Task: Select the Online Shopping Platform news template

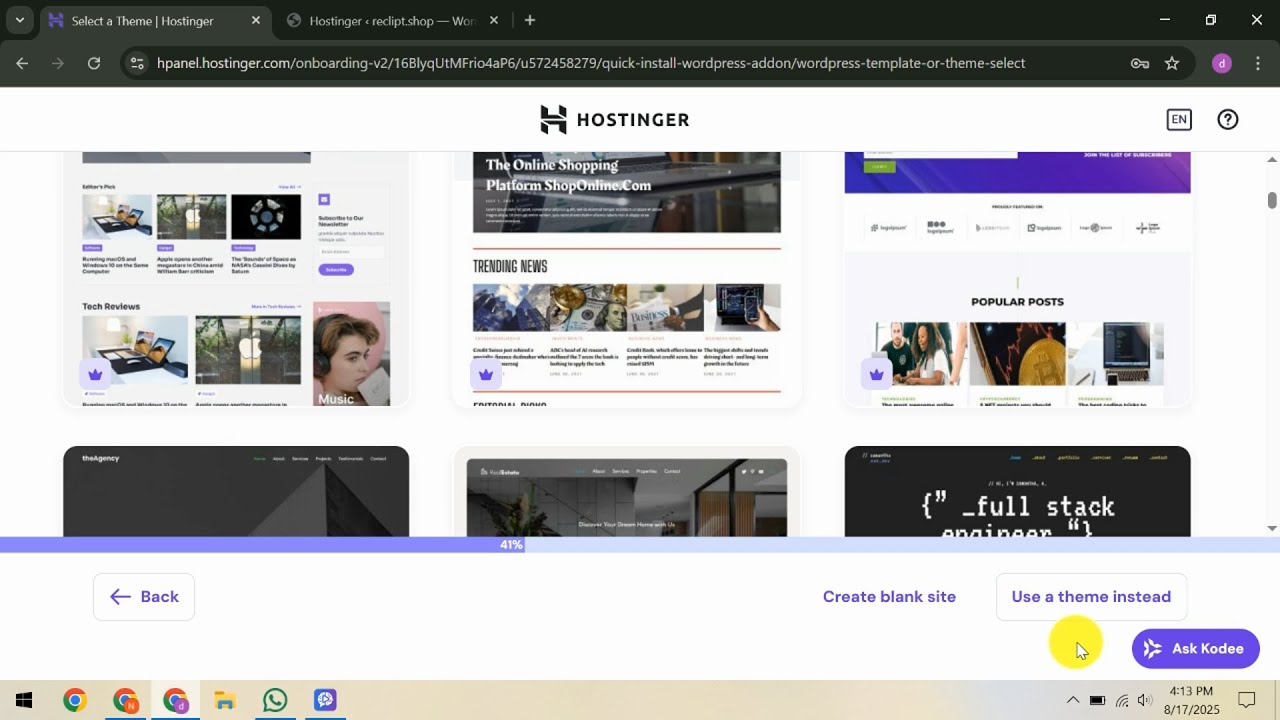Action: pos(627,279)
